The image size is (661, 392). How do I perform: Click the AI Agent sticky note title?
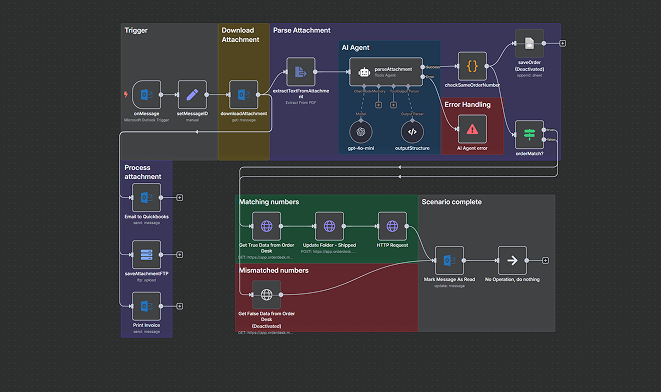click(355, 48)
